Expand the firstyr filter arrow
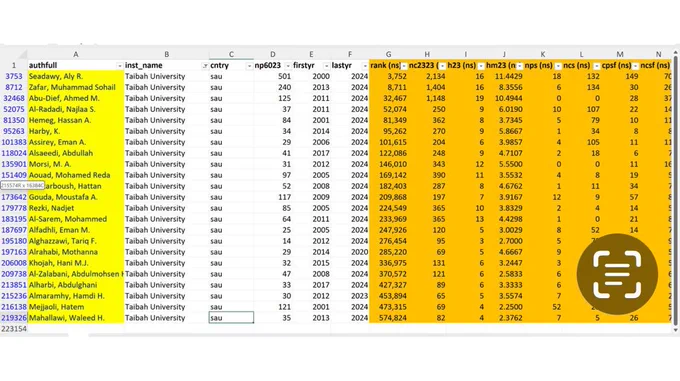The height and width of the screenshot is (381, 680). click(x=326, y=66)
